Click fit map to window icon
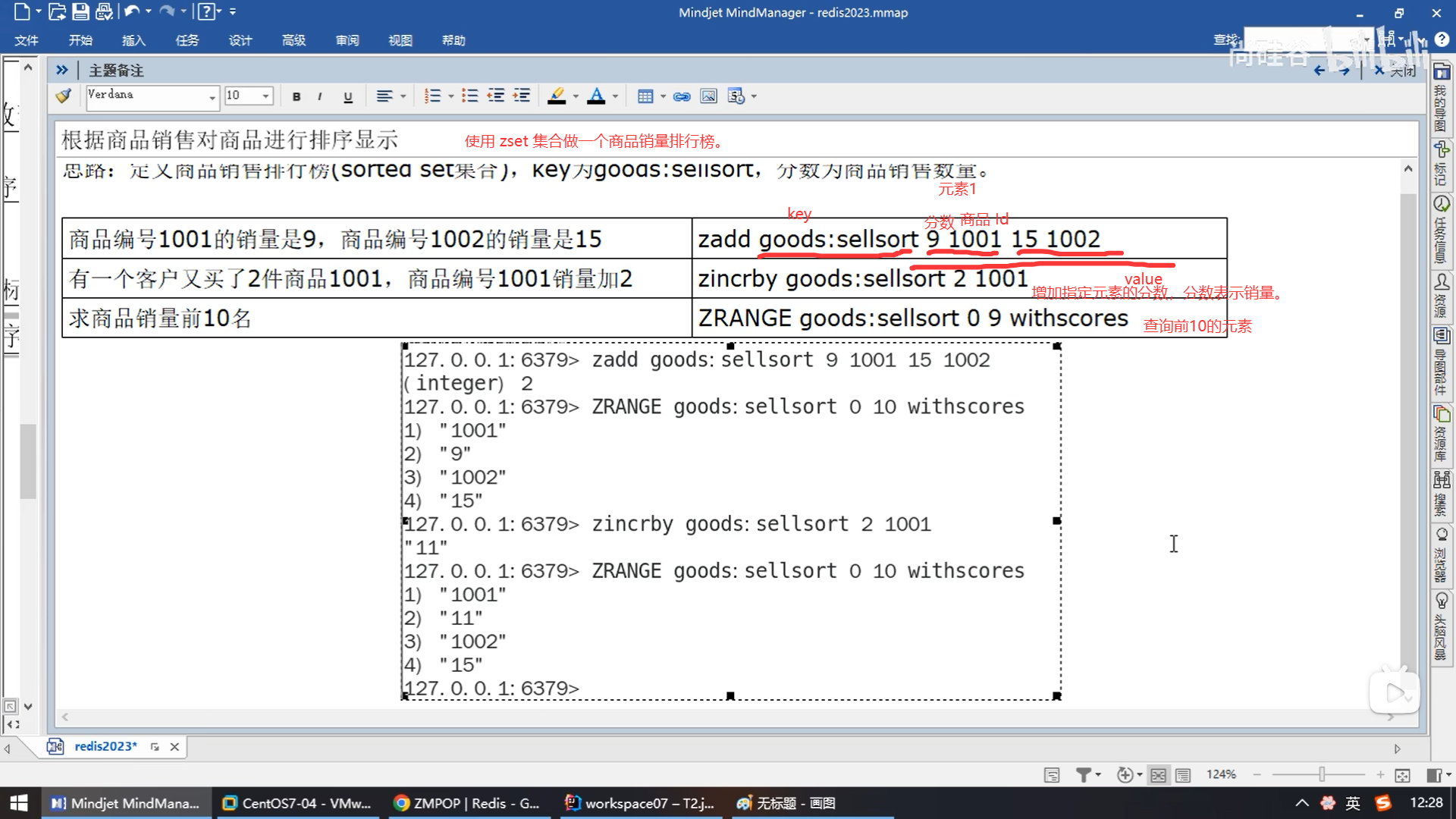The width and height of the screenshot is (1456, 819). [x=1402, y=774]
